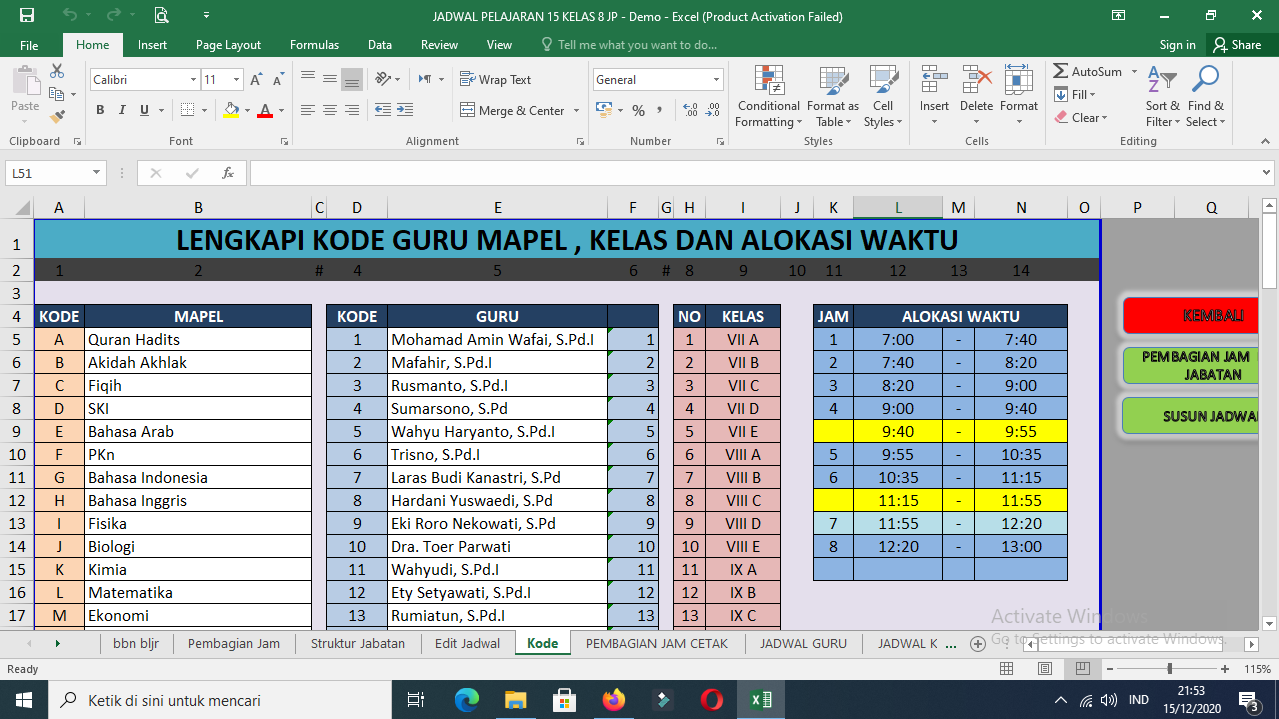This screenshot has width=1279, height=719.
Task: Click Sign in link
Action: point(1177,45)
